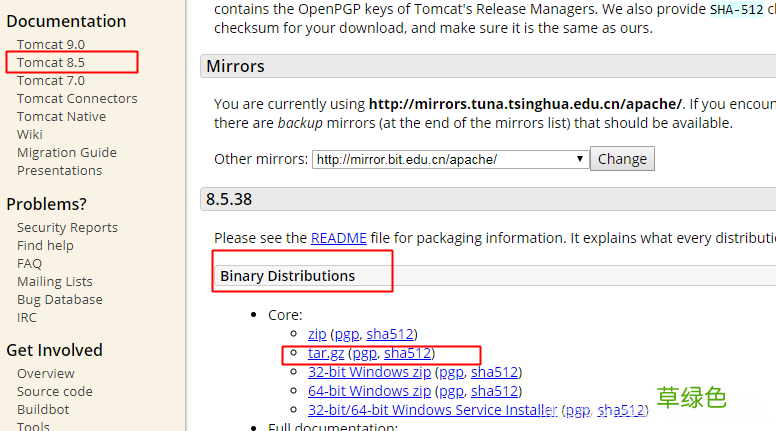This screenshot has width=776, height=431.
Task: Open Security Reports under Problems
Action: pyautogui.click(x=67, y=228)
